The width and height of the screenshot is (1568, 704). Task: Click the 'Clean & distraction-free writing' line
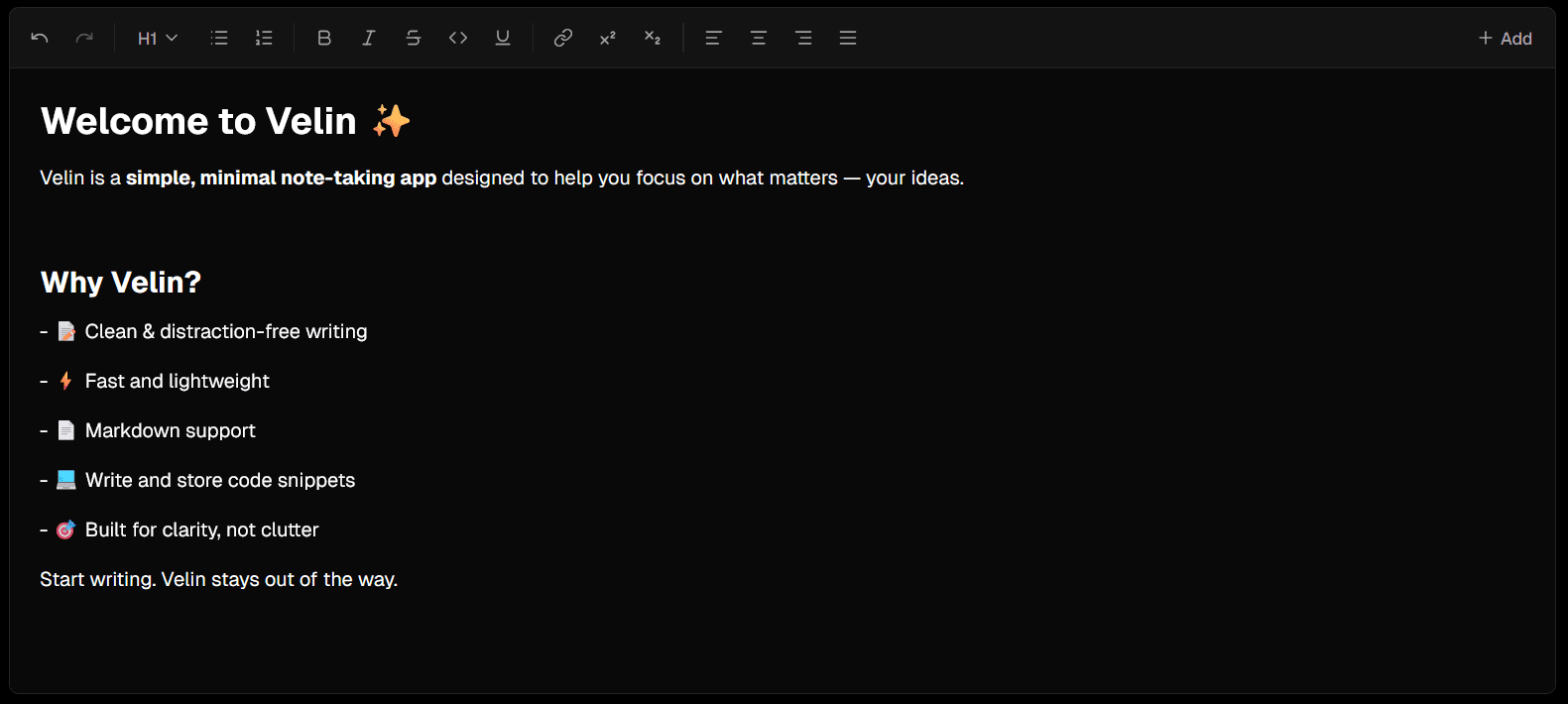tap(203, 331)
